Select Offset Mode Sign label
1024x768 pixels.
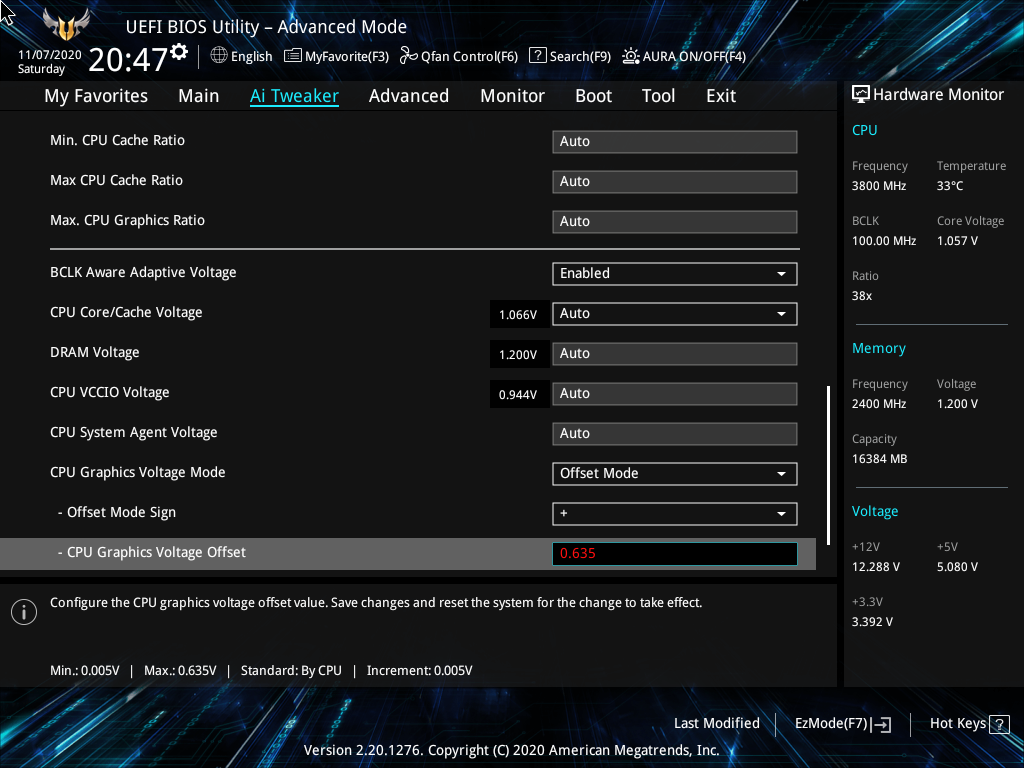coord(117,512)
